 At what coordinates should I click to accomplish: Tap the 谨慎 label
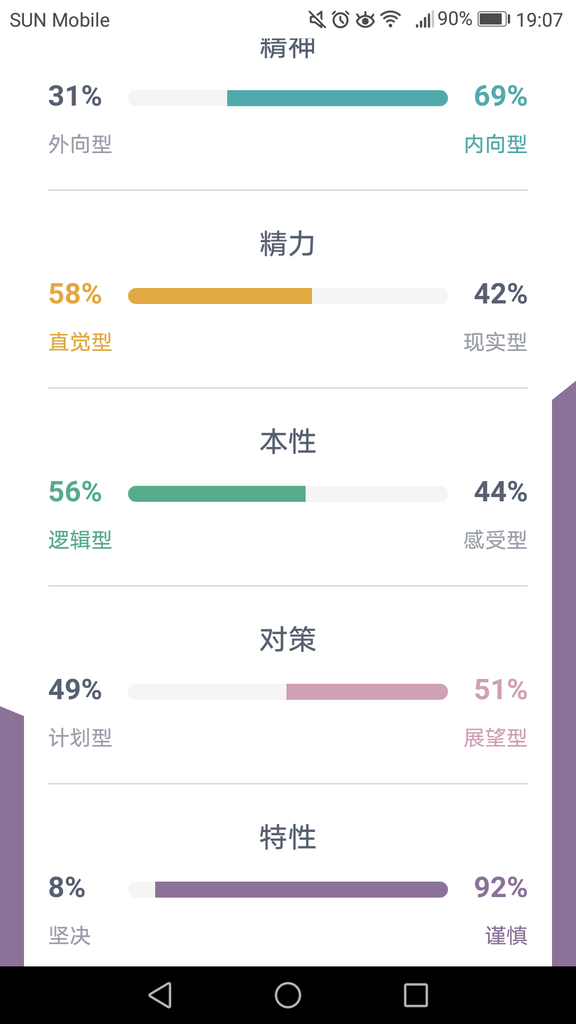pos(506,936)
